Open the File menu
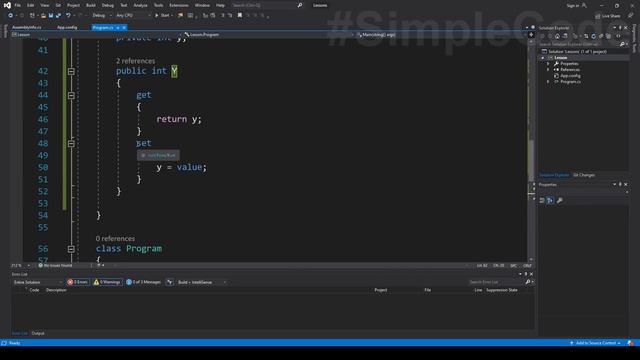 [18, 5]
